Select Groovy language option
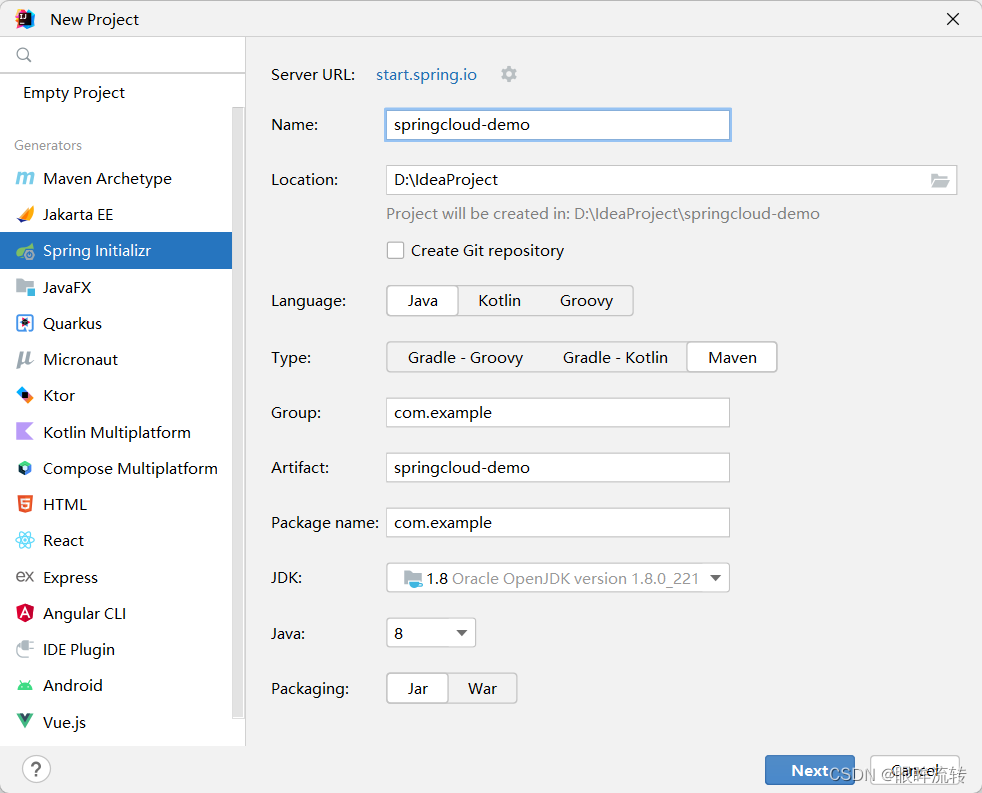982x793 pixels. pos(586,301)
